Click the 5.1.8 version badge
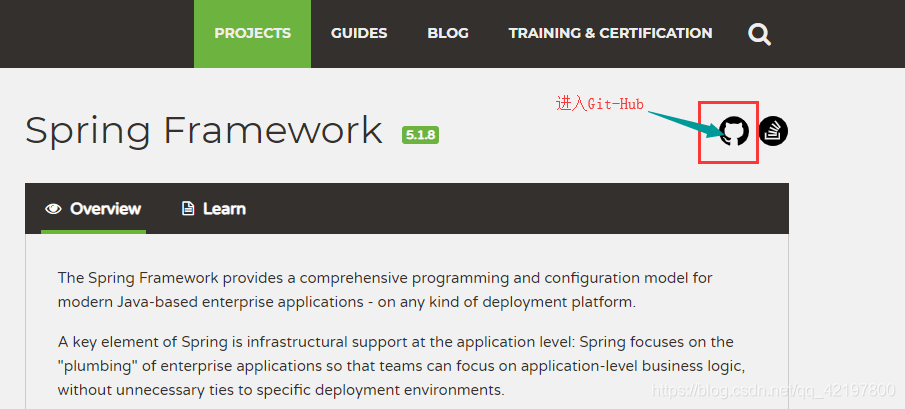905x409 pixels. (420, 136)
